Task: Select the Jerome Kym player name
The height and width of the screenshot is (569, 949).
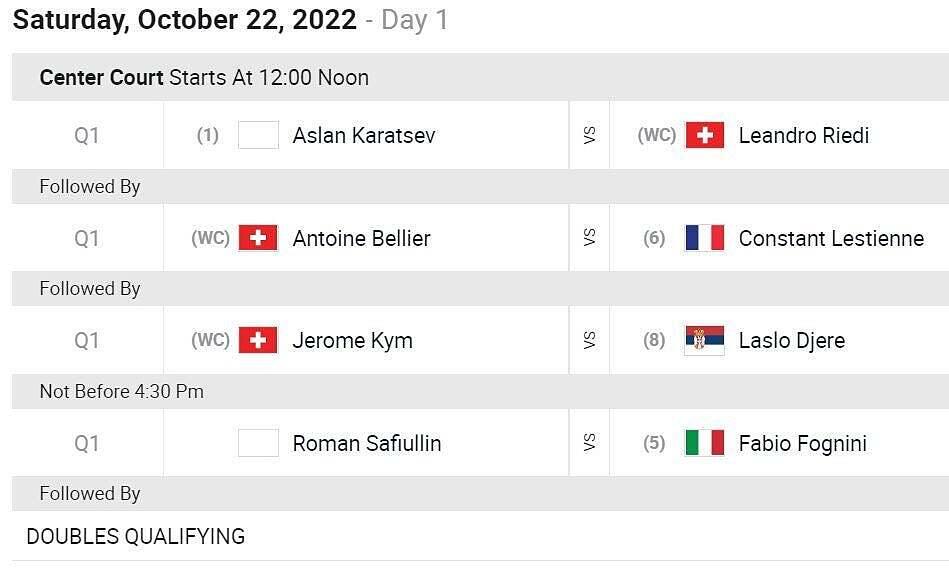Action: coord(352,341)
